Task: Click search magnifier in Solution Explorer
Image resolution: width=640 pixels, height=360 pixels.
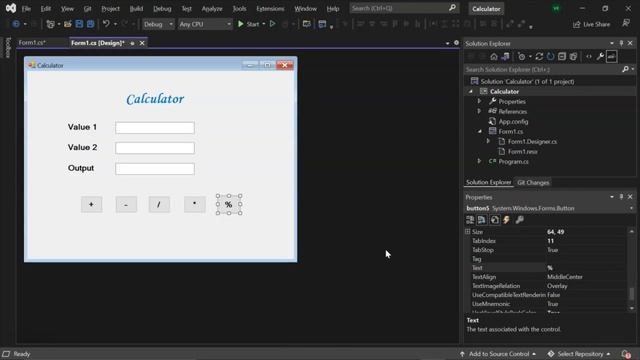Action: click(625, 69)
